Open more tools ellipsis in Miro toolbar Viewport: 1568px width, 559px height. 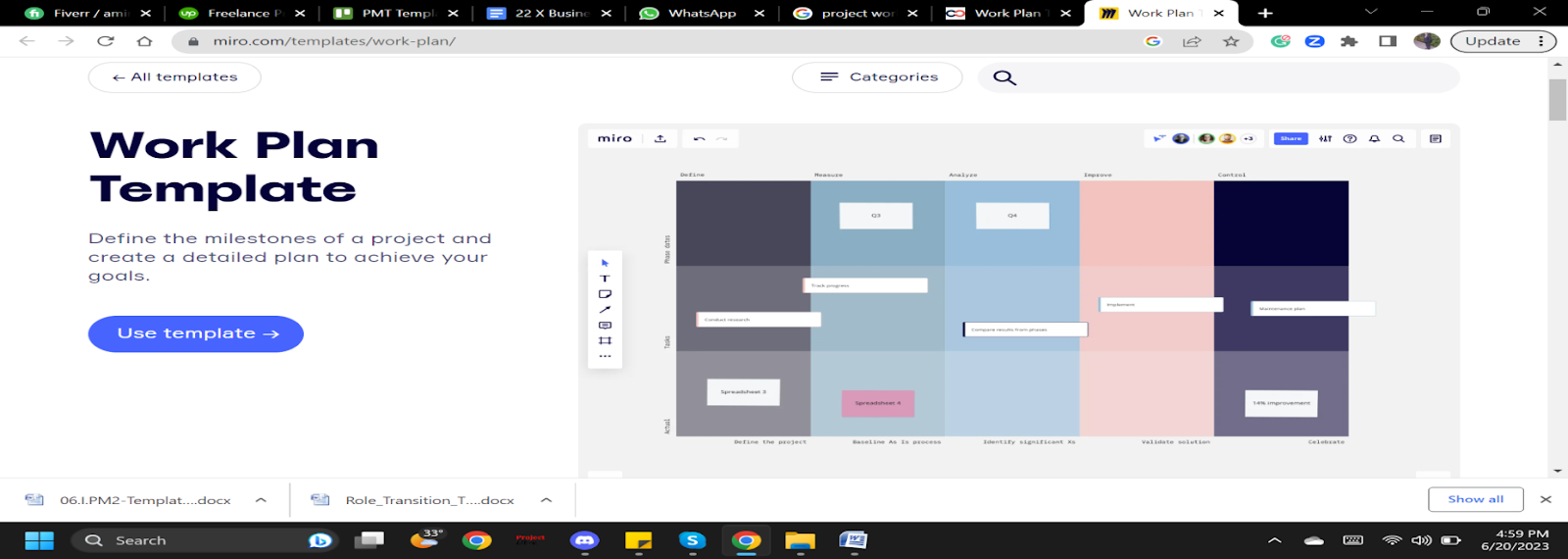click(x=605, y=356)
